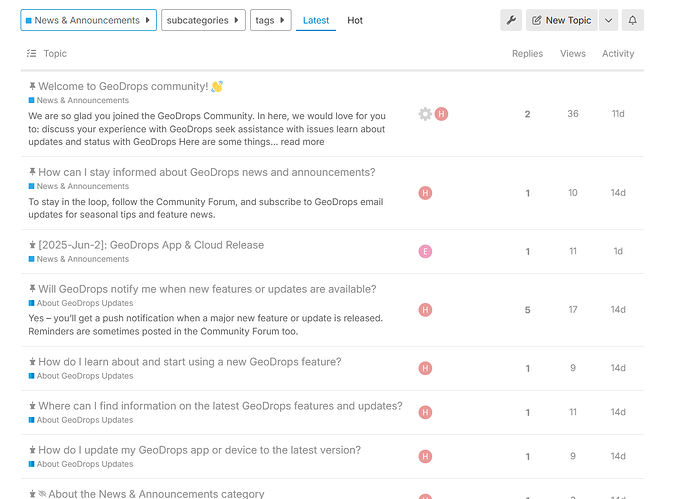The image size is (679, 499).
Task: Click waving hand emoji in Welcome title
Action: click(x=217, y=86)
